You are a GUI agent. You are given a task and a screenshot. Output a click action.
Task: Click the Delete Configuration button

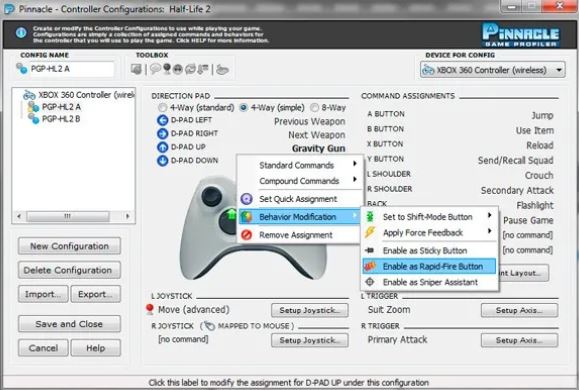coord(69,270)
